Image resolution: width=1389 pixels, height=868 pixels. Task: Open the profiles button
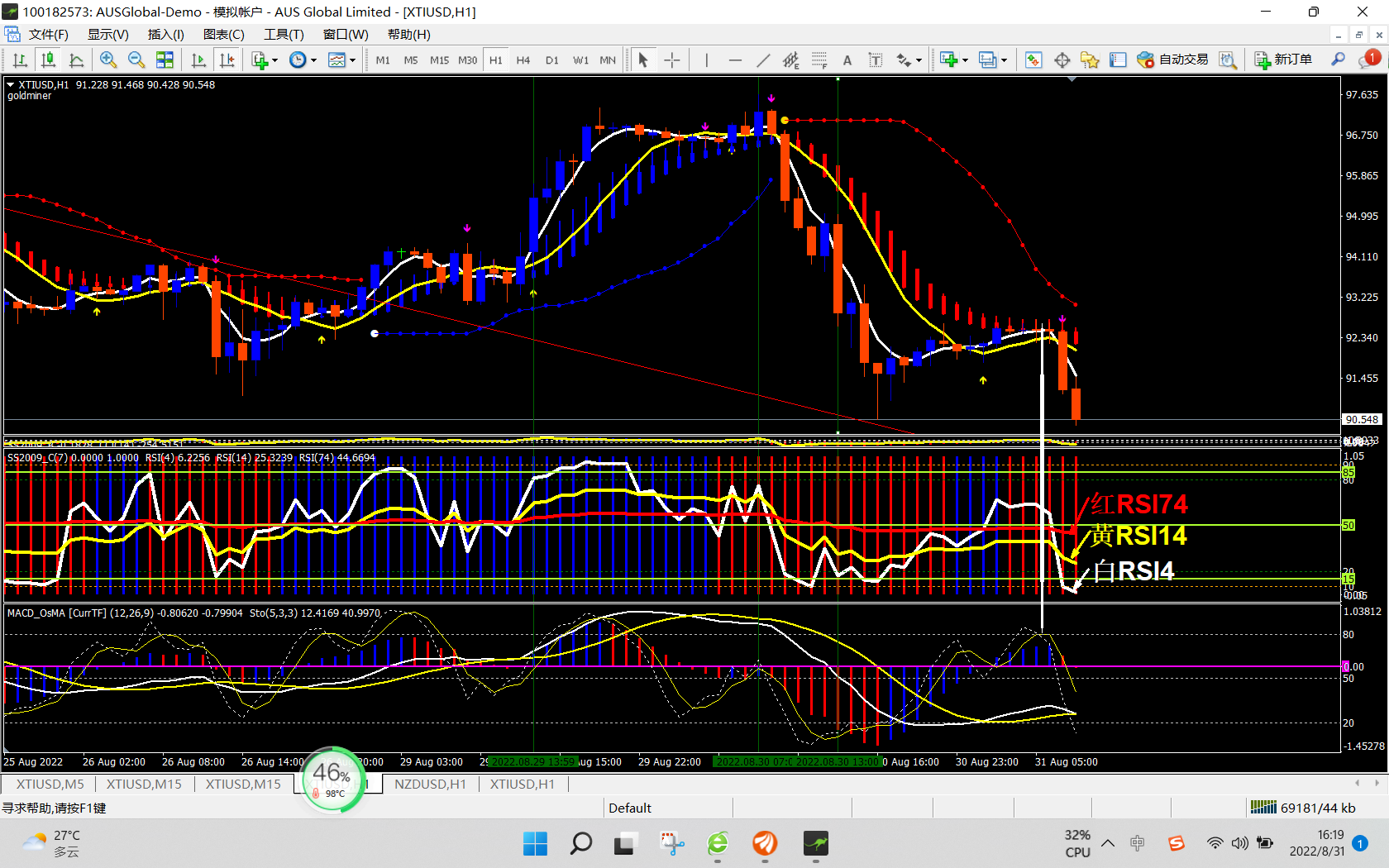pos(987,60)
